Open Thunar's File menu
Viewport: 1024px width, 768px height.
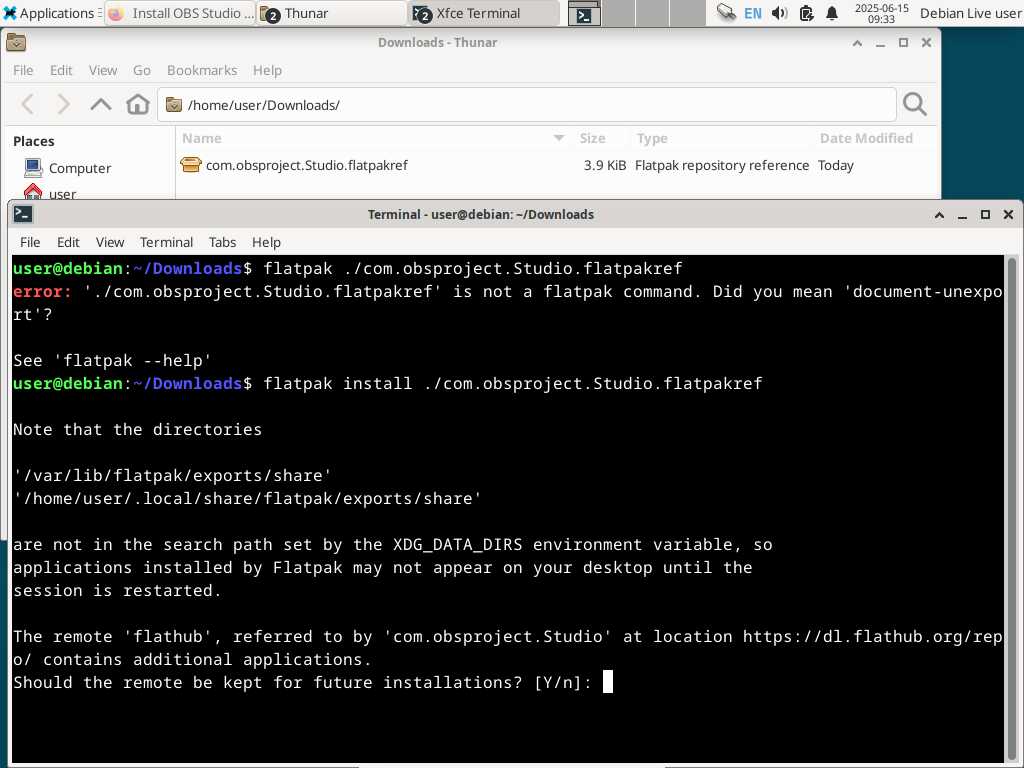tap(23, 70)
